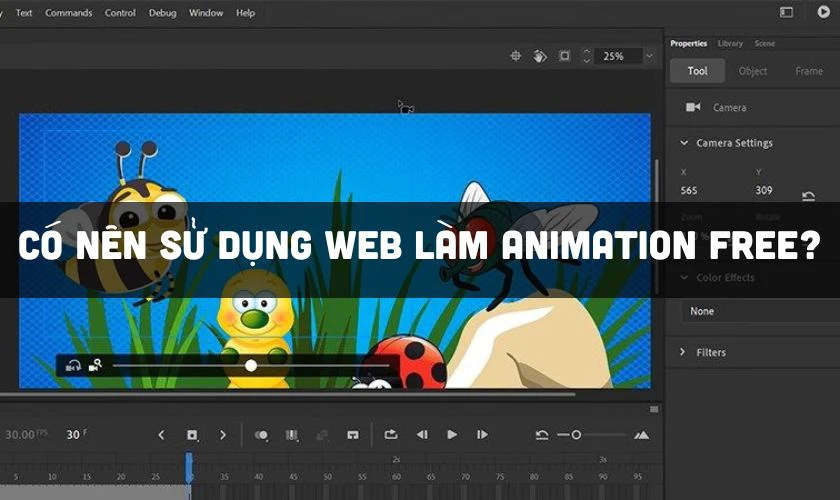Switch to the Library panel tab
The image size is (840, 500).
coord(730,43)
